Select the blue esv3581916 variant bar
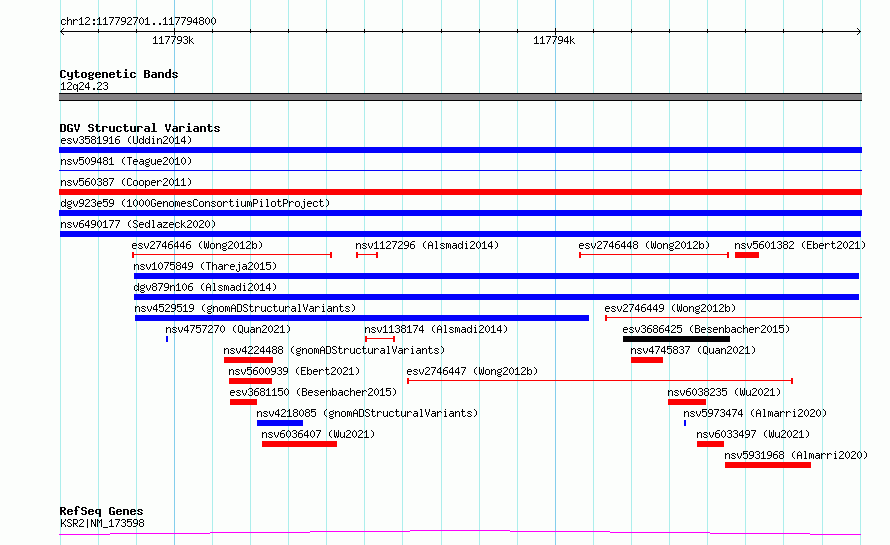The width and height of the screenshot is (890, 545). click(x=460, y=150)
